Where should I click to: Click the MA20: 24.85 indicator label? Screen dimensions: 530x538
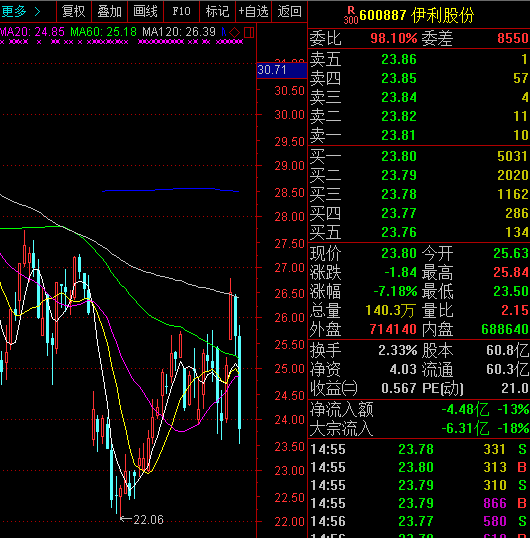tap(32, 32)
